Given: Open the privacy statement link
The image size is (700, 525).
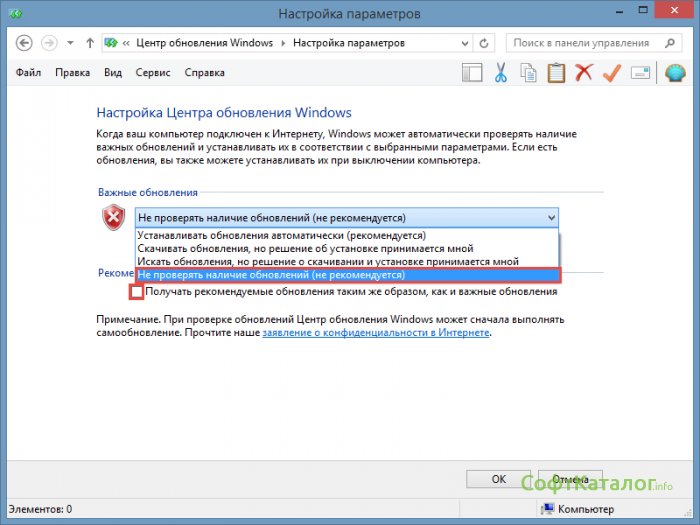Looking at the screenshot, I should (375, 332).
